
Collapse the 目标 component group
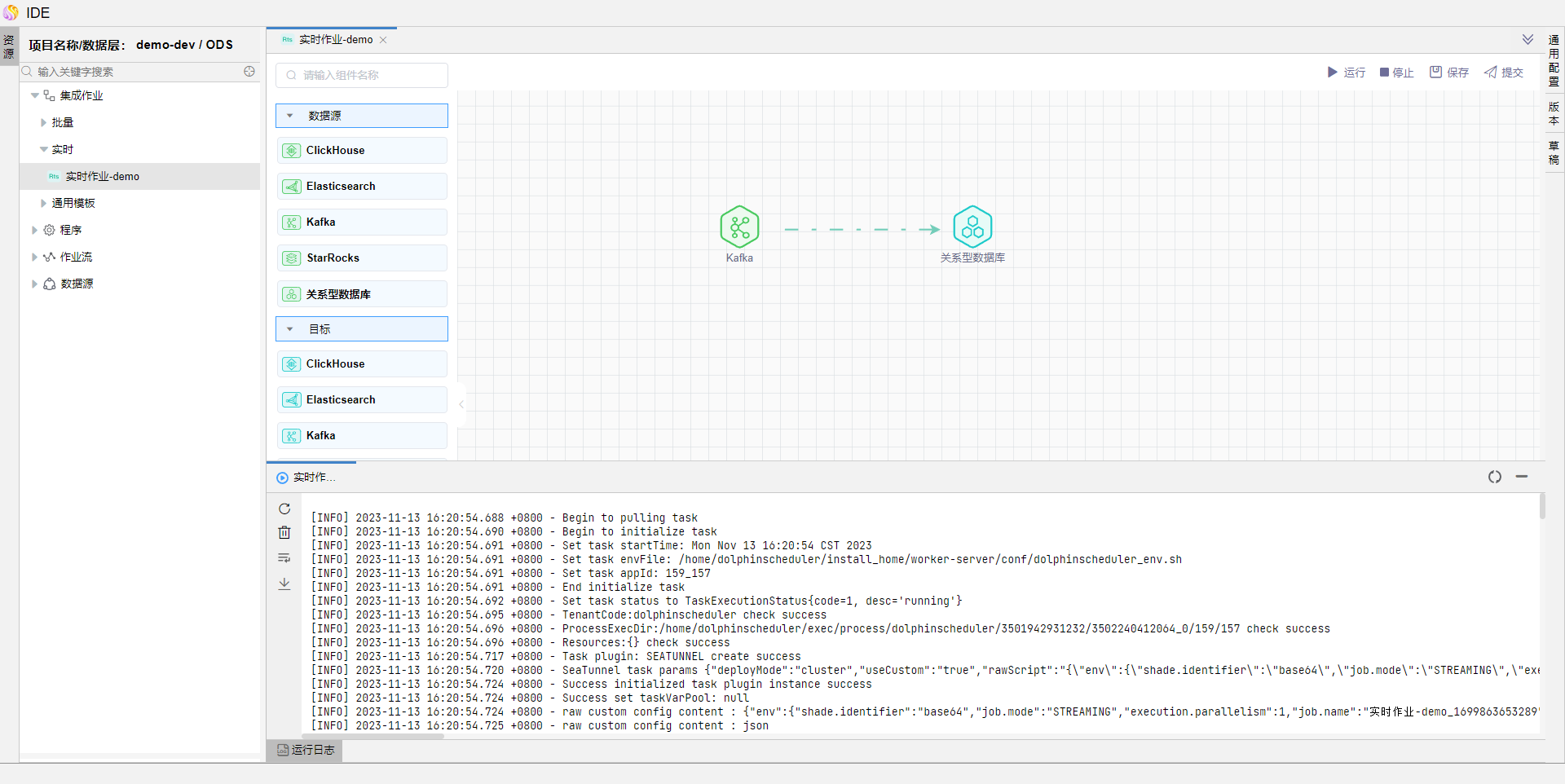point(289,329)
